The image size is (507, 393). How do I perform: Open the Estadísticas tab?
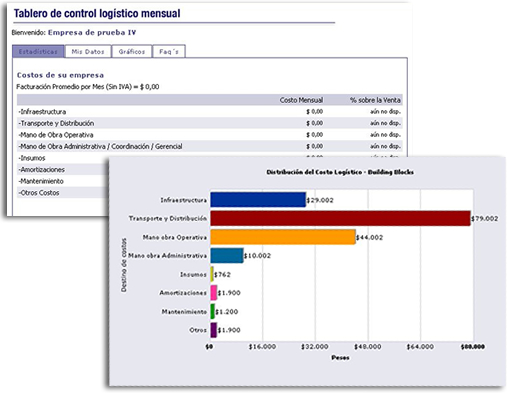pyautogui.click(x=38, y=51)
